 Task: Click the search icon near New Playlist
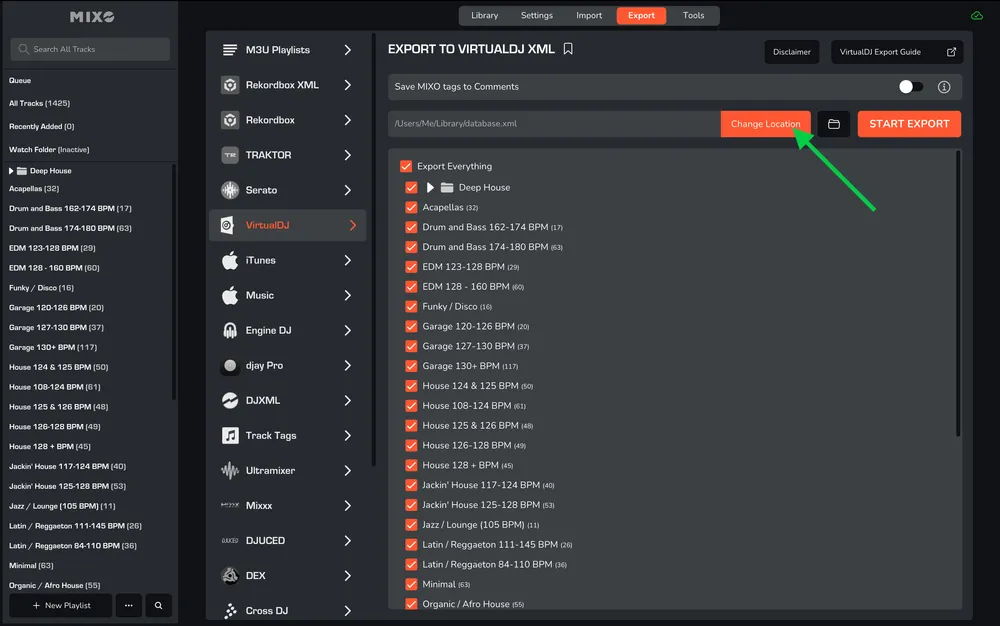coord(156,606)
